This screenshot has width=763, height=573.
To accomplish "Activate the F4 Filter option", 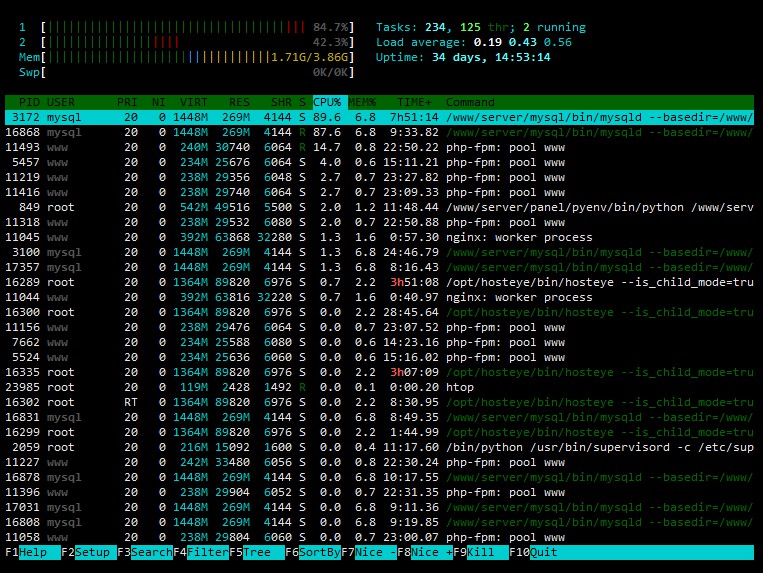I will pos(201,553).
